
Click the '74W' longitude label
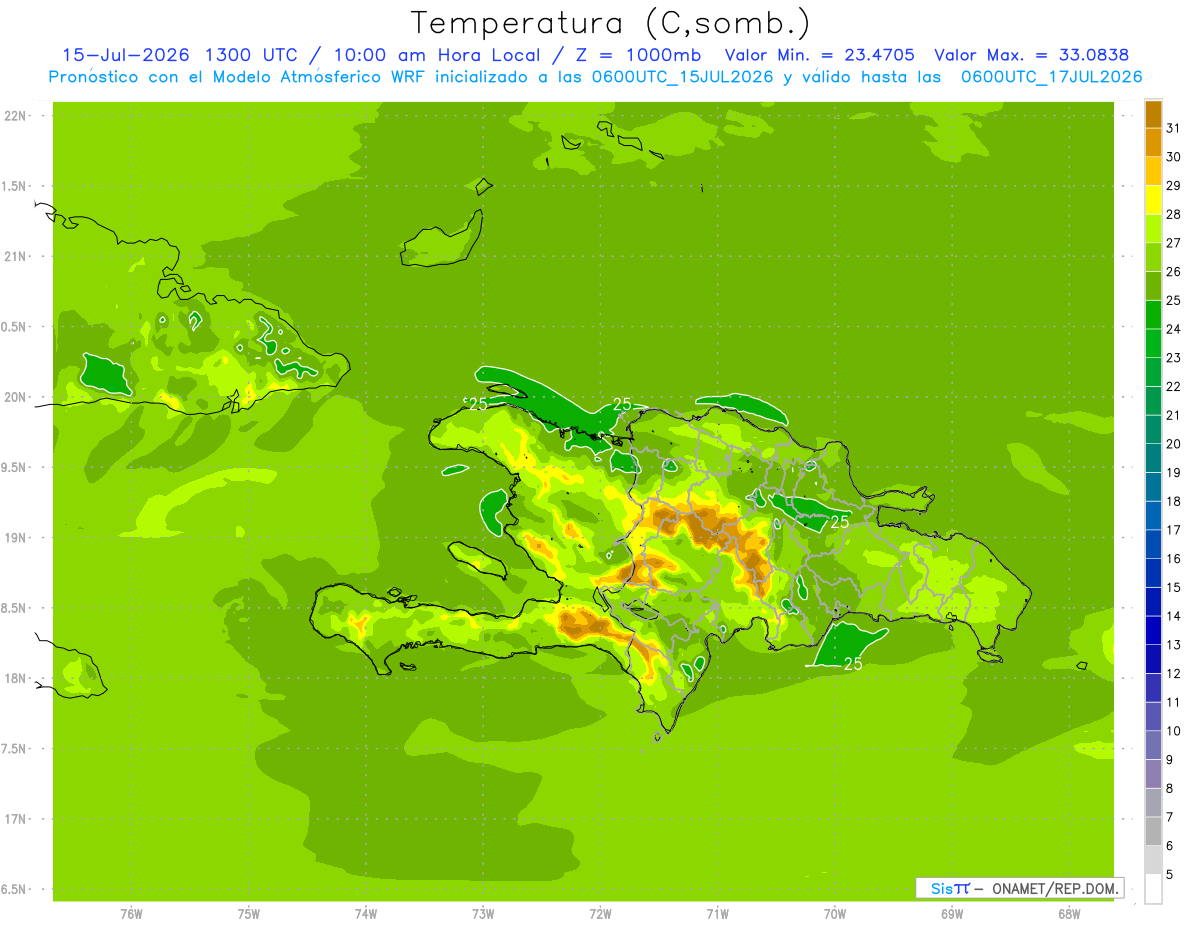click(365, 914)
